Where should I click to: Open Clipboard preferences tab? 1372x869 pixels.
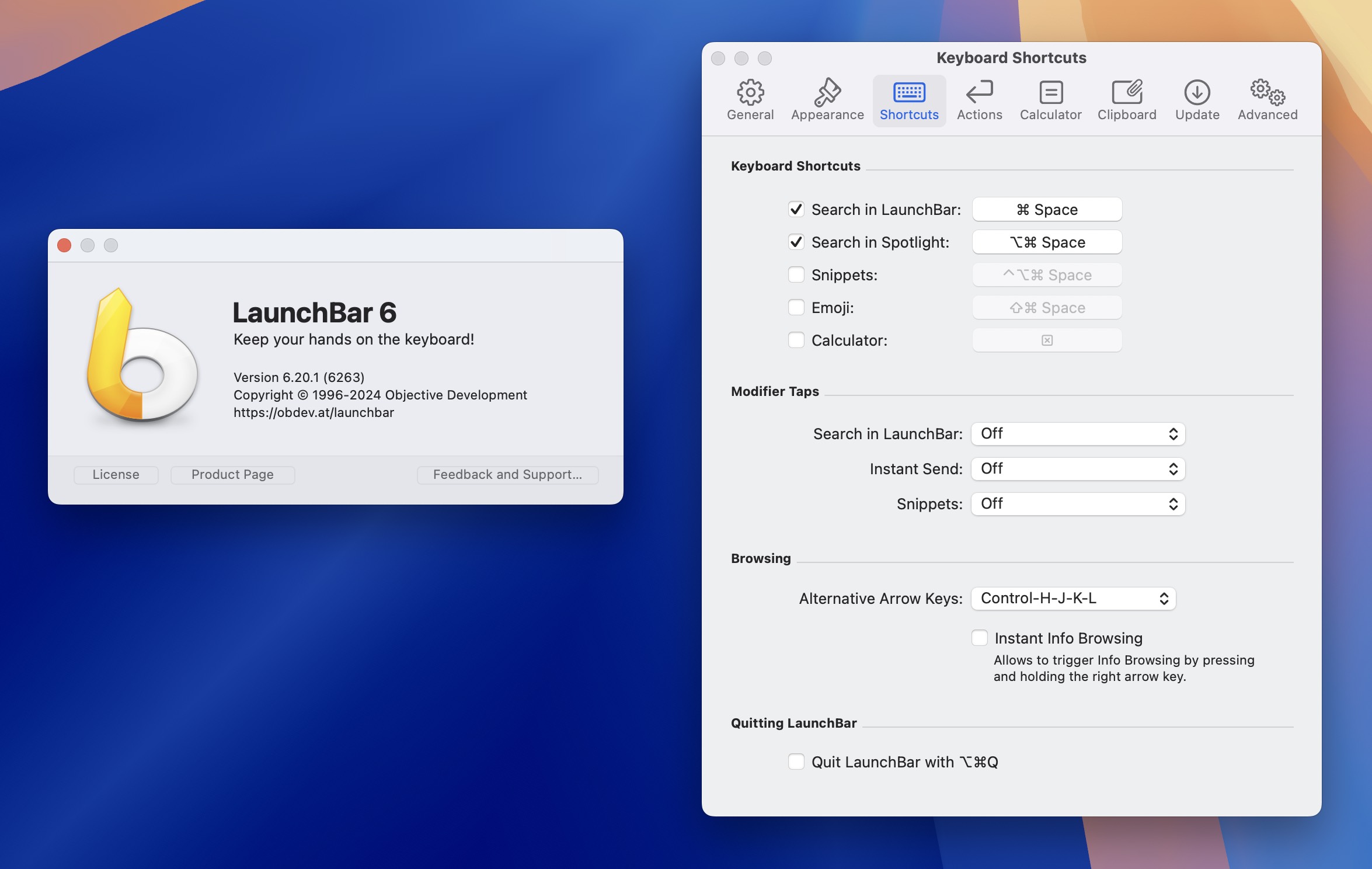pyautogui.click(x=1127, y=97)
